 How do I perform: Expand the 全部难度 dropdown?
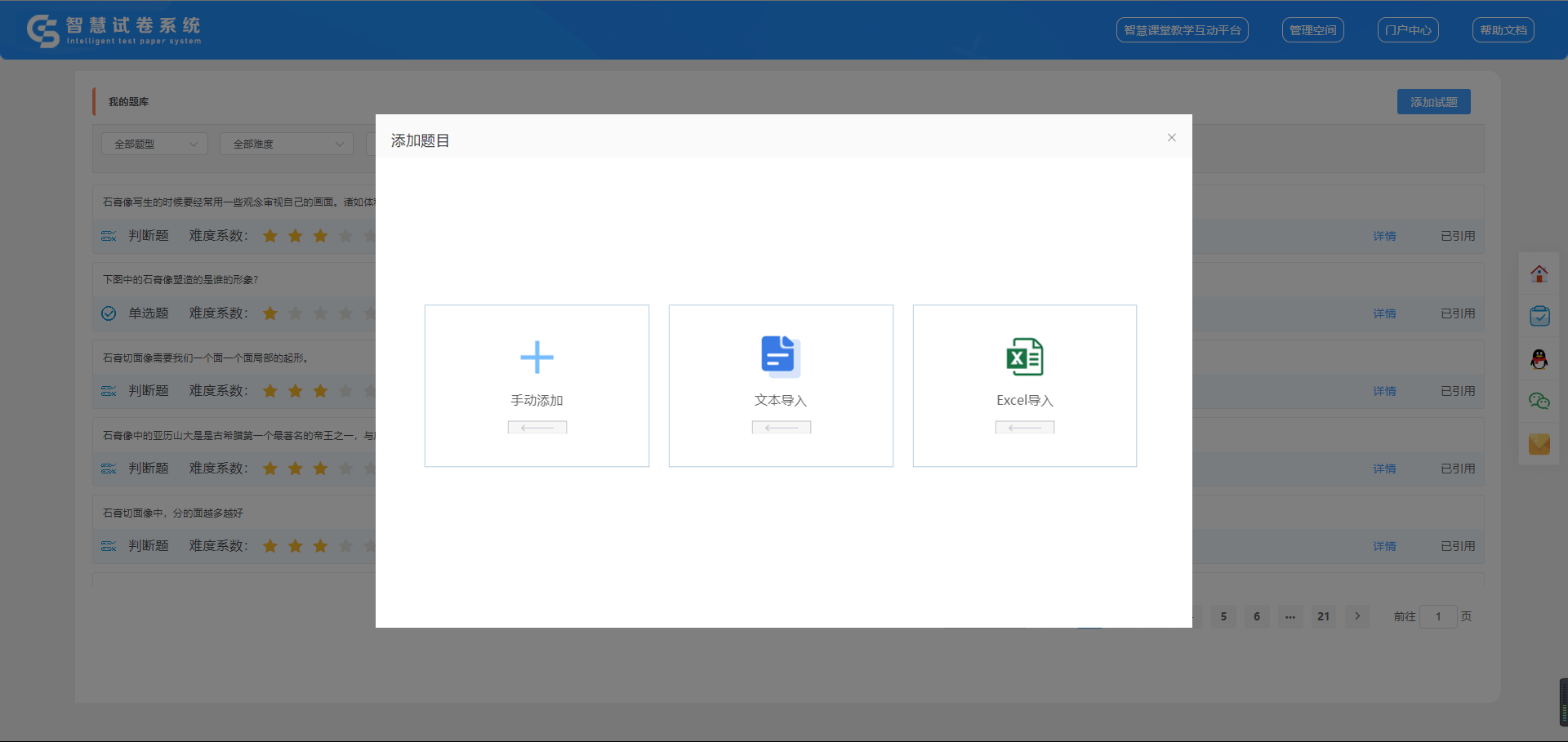coord(287,144)
